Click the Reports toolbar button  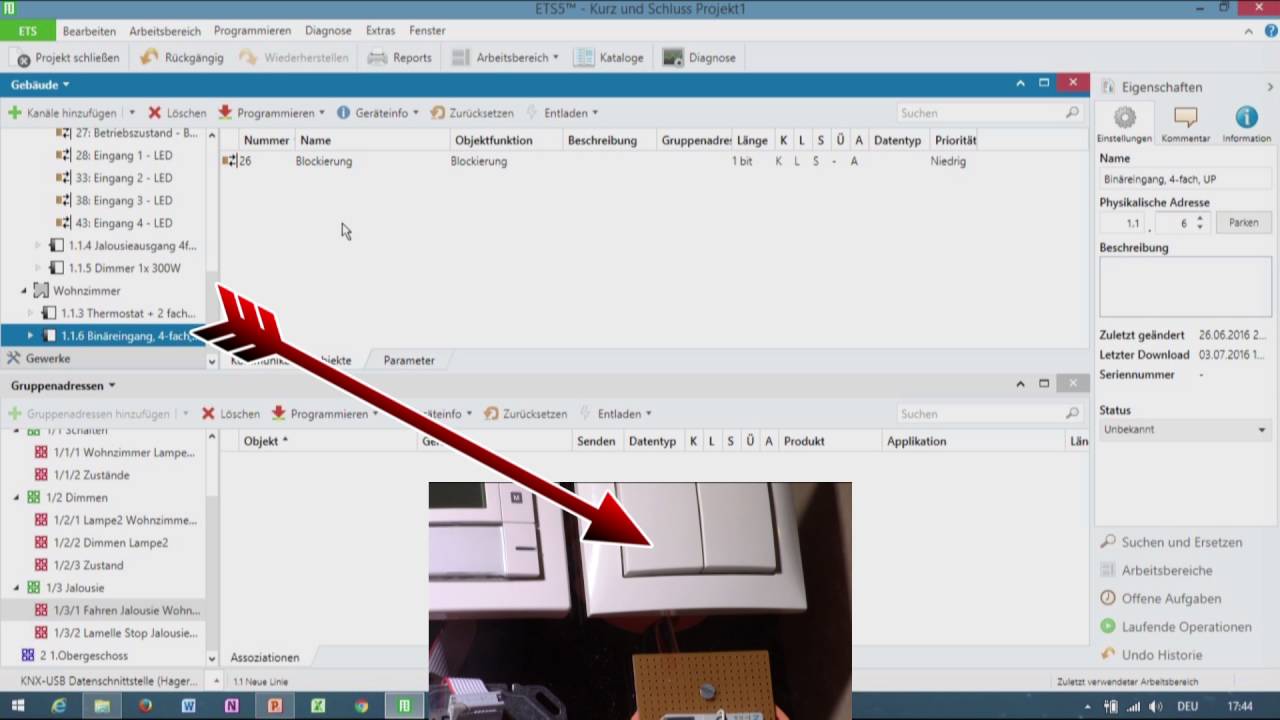coord(400,58)
